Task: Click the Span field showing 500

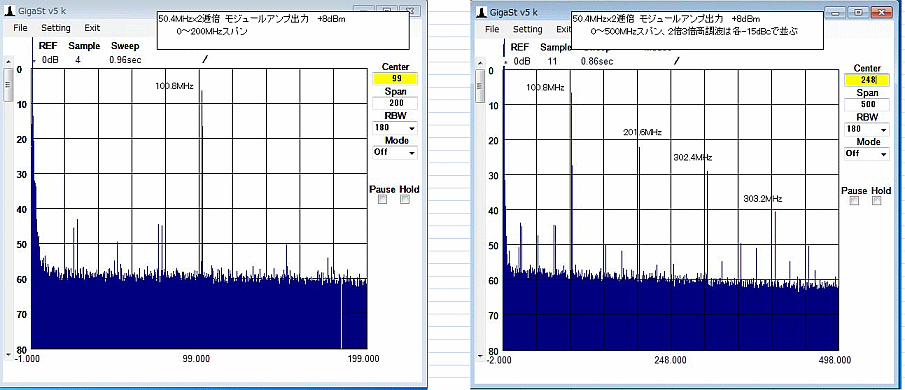Action: tap(867, 104)
